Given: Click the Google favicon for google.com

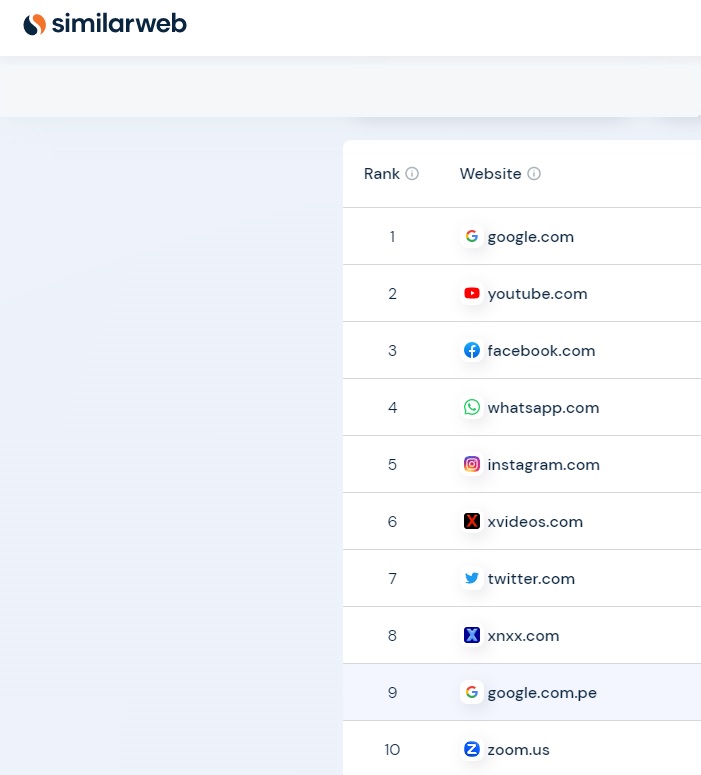Looking at the screenshot, I should (472, 236).
